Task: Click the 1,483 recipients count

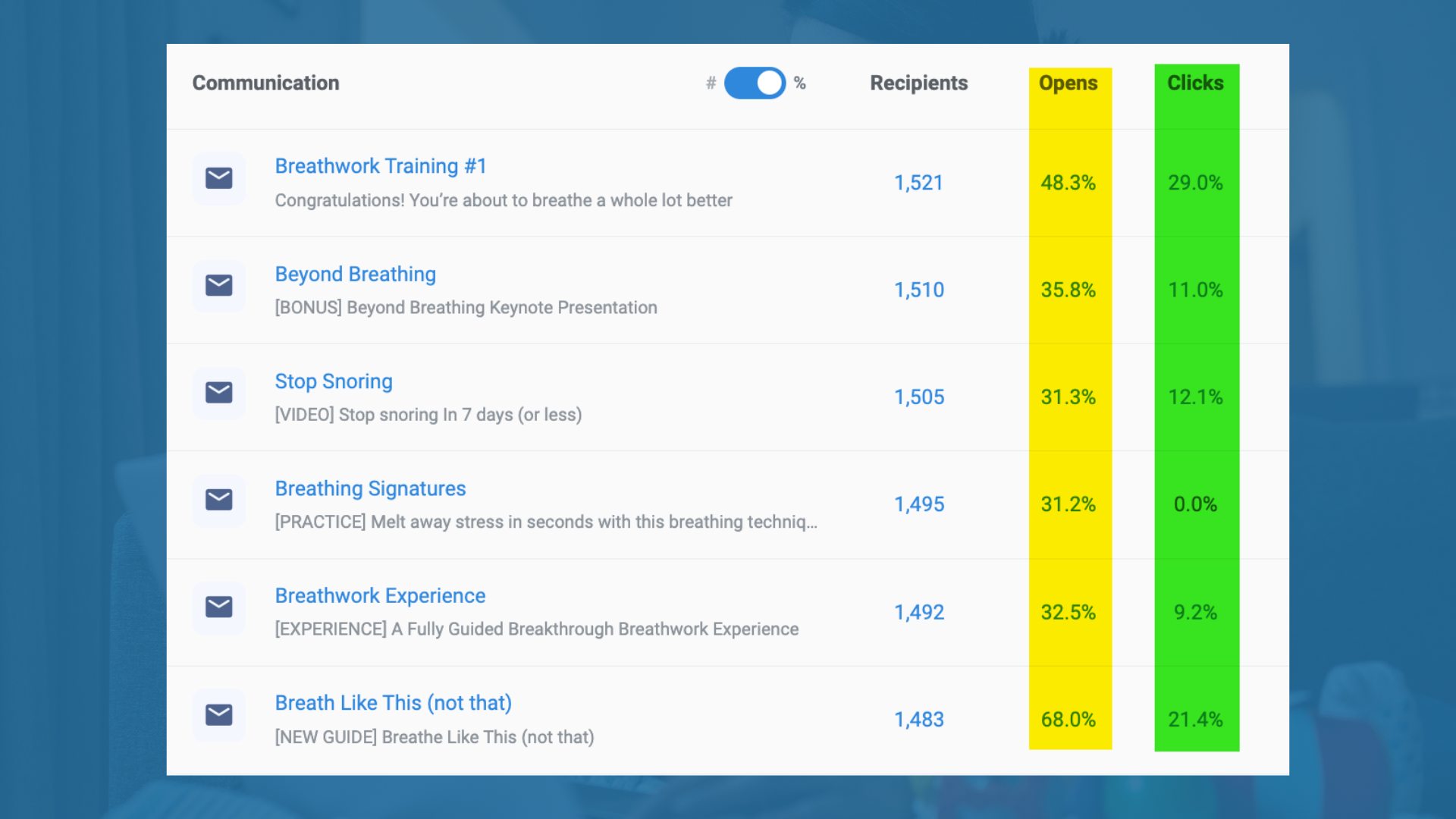Action: click(918, 720)
